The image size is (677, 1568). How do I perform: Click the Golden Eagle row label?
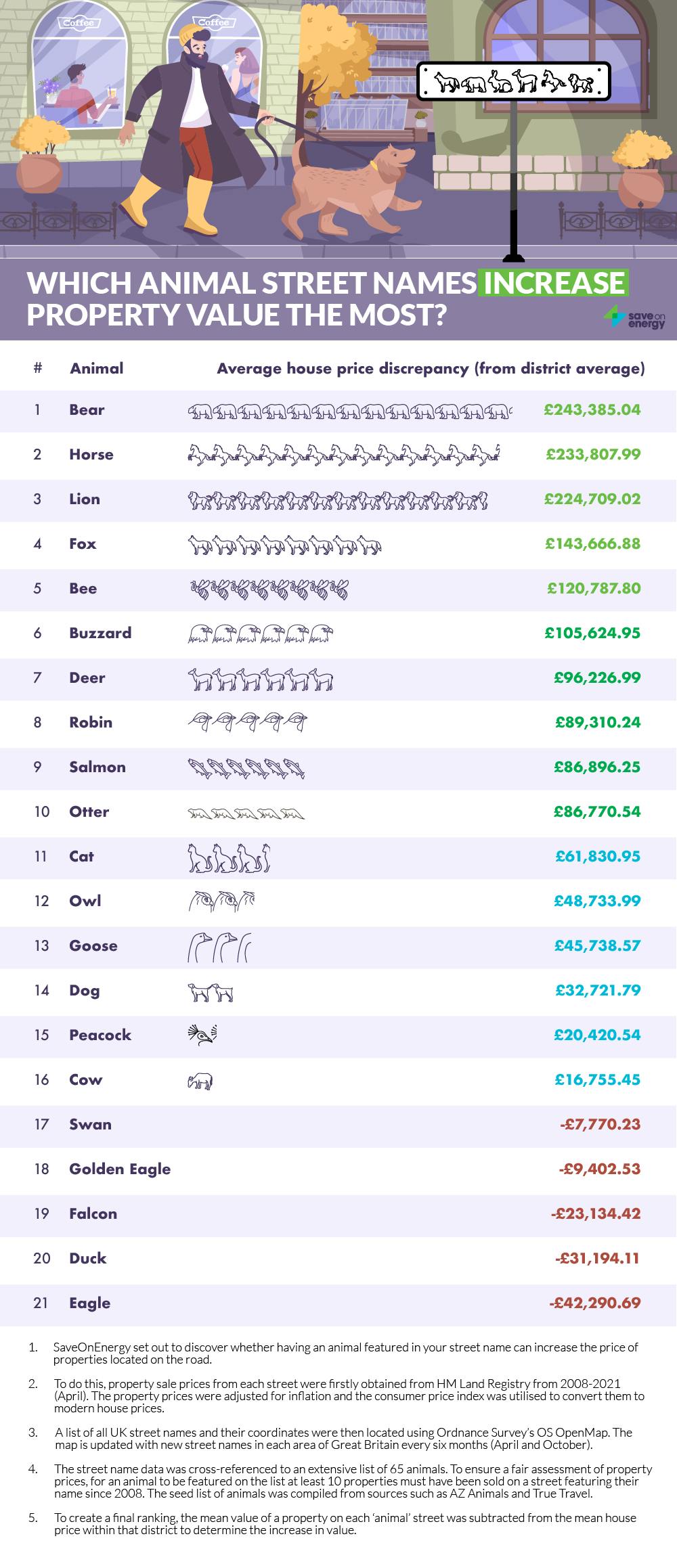coord(120,1169)
